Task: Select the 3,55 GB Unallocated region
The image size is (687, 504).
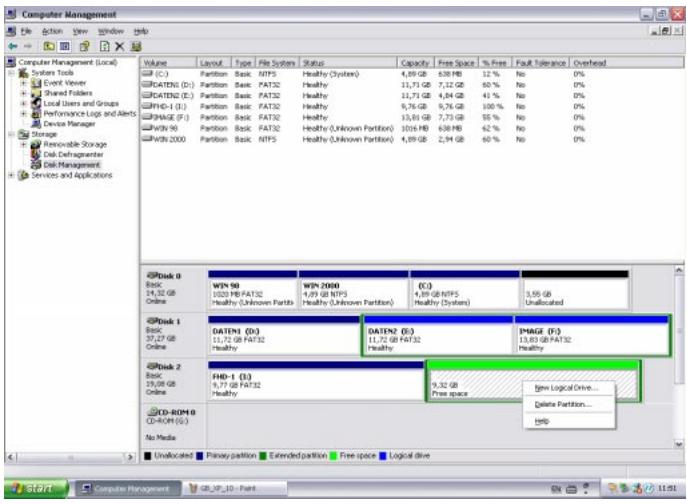Action: pos(575,290)
